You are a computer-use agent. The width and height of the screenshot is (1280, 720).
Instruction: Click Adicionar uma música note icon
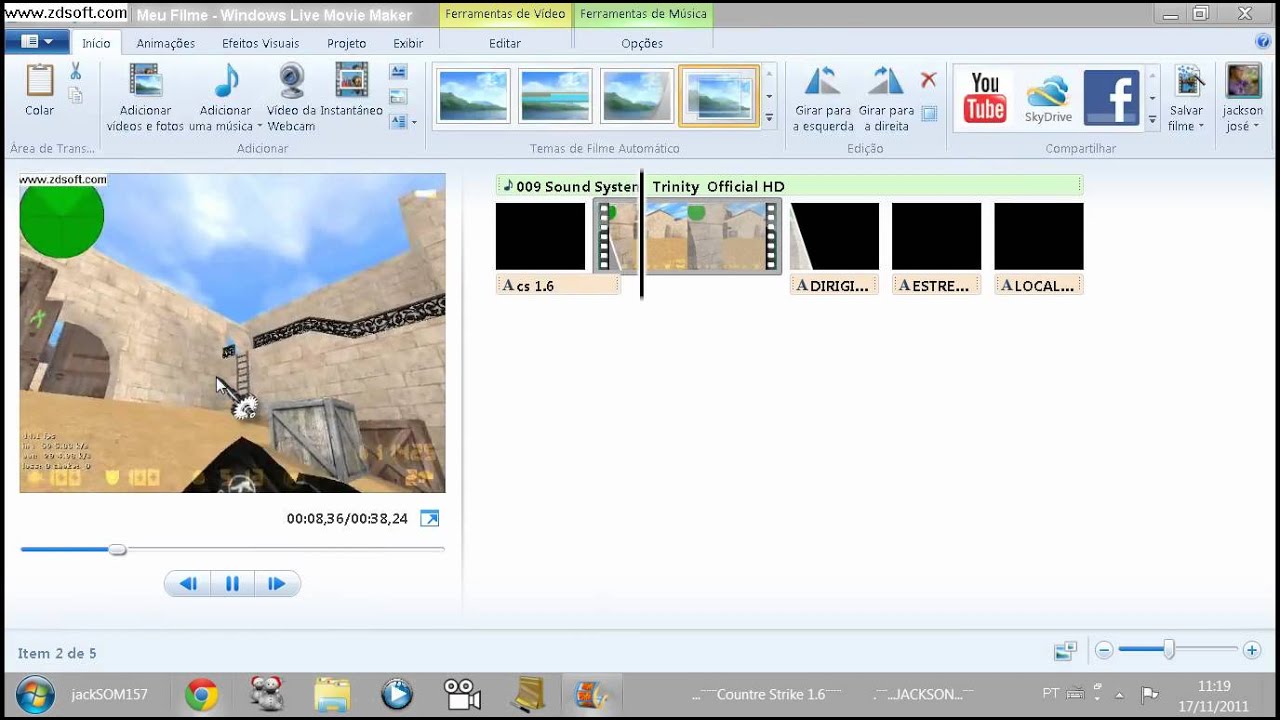[227, 82]
